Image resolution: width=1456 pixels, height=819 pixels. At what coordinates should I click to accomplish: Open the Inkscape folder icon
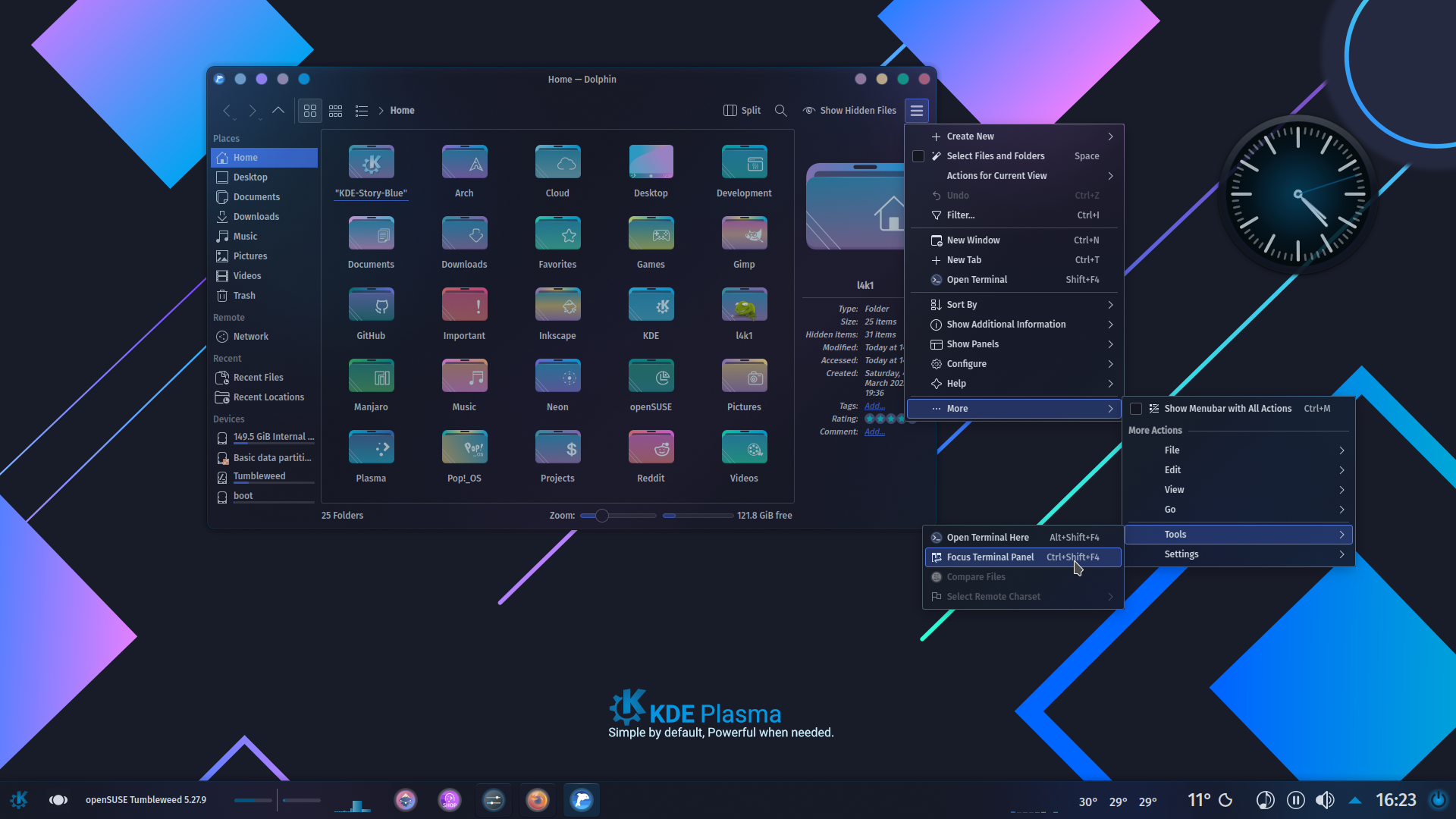(557, 305)
